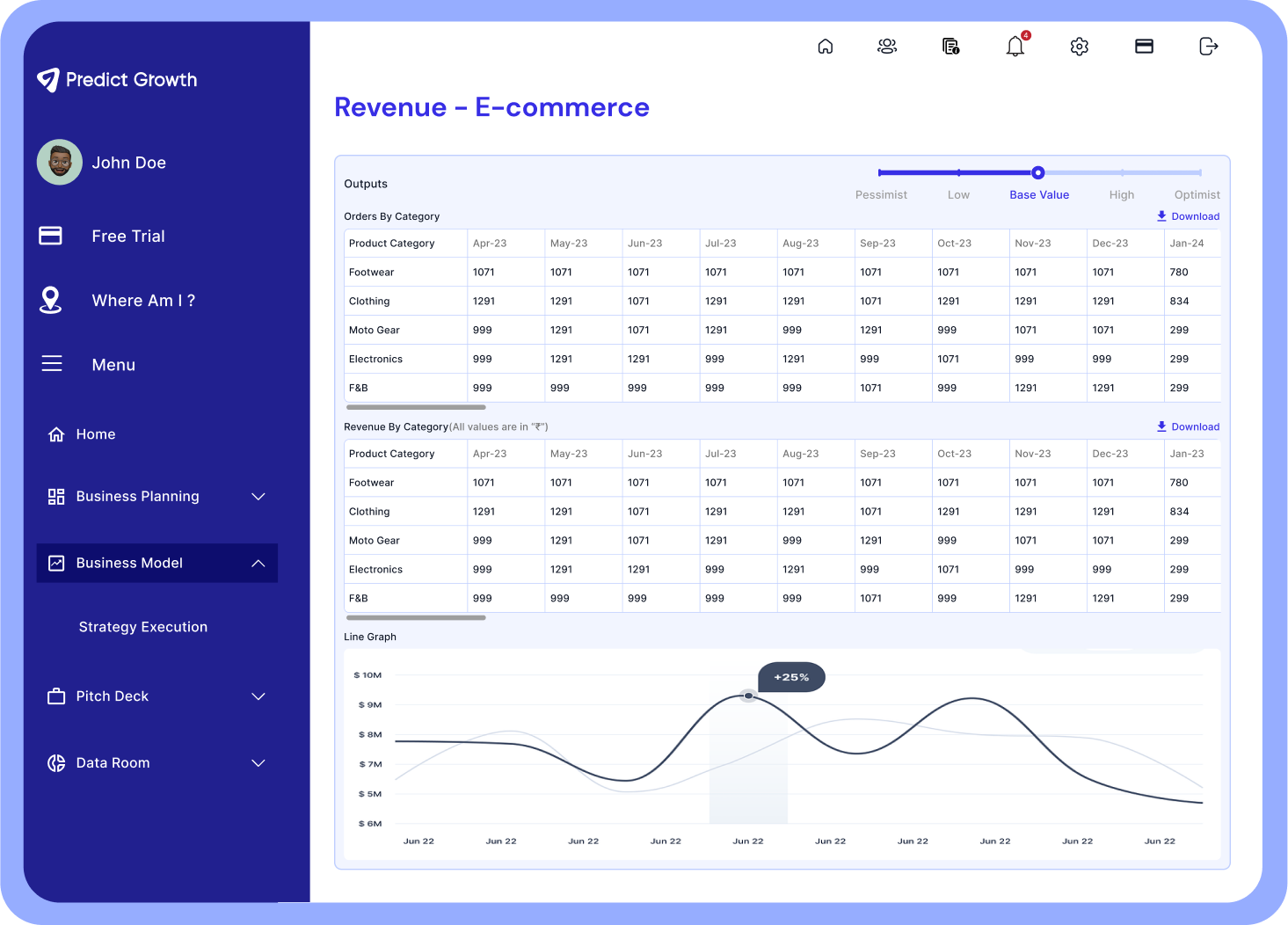Select the Optimist scenario option
Viewport: 1288px width, 925px height.
(x=1197, y=194)
